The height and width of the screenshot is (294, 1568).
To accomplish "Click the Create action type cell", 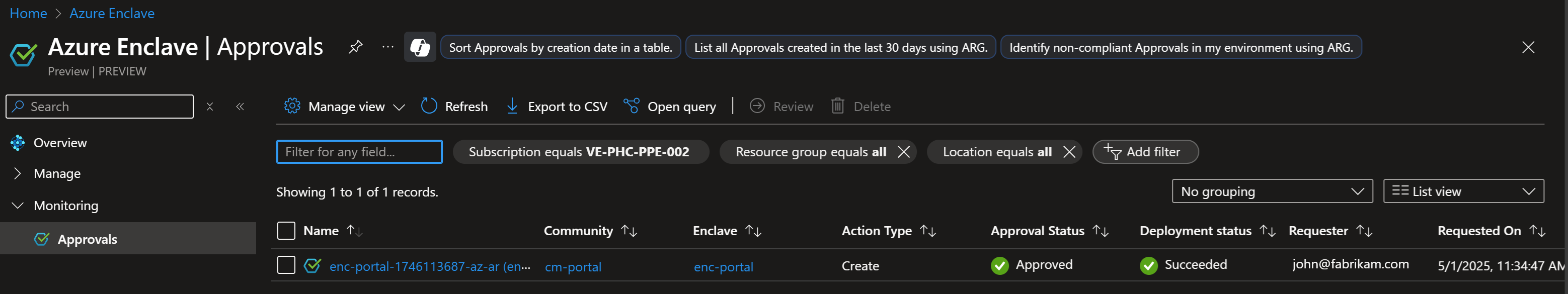I will (860, 266).
